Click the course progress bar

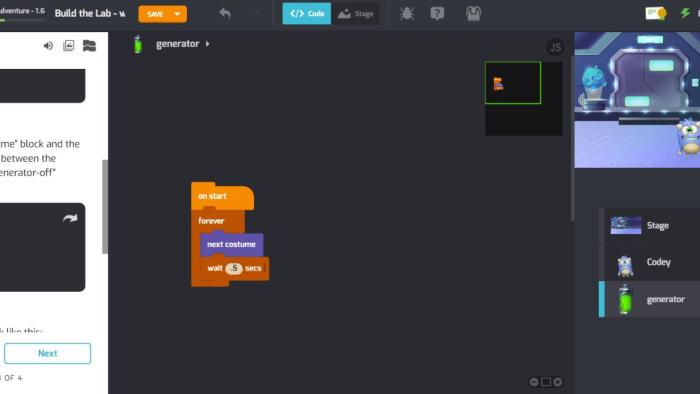point(22,20)
